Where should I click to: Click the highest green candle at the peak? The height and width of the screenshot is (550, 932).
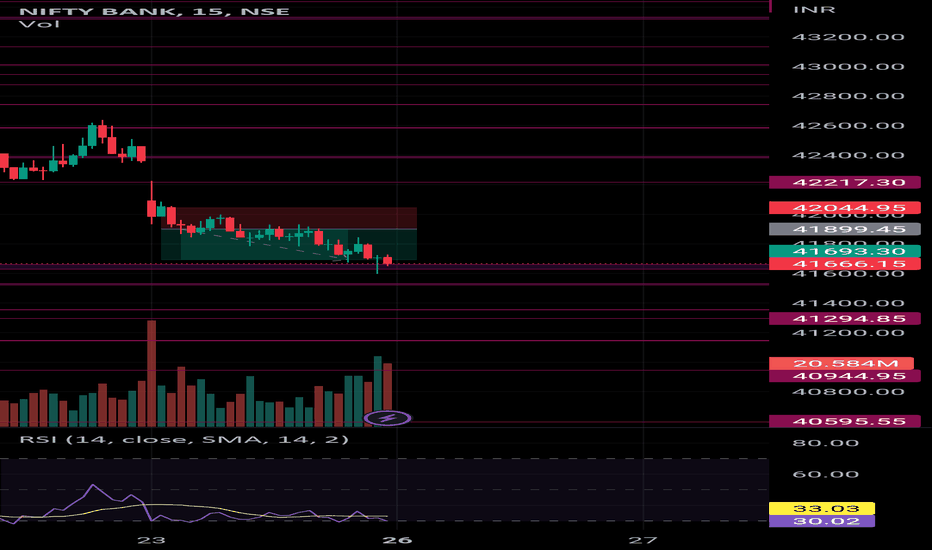92,136
